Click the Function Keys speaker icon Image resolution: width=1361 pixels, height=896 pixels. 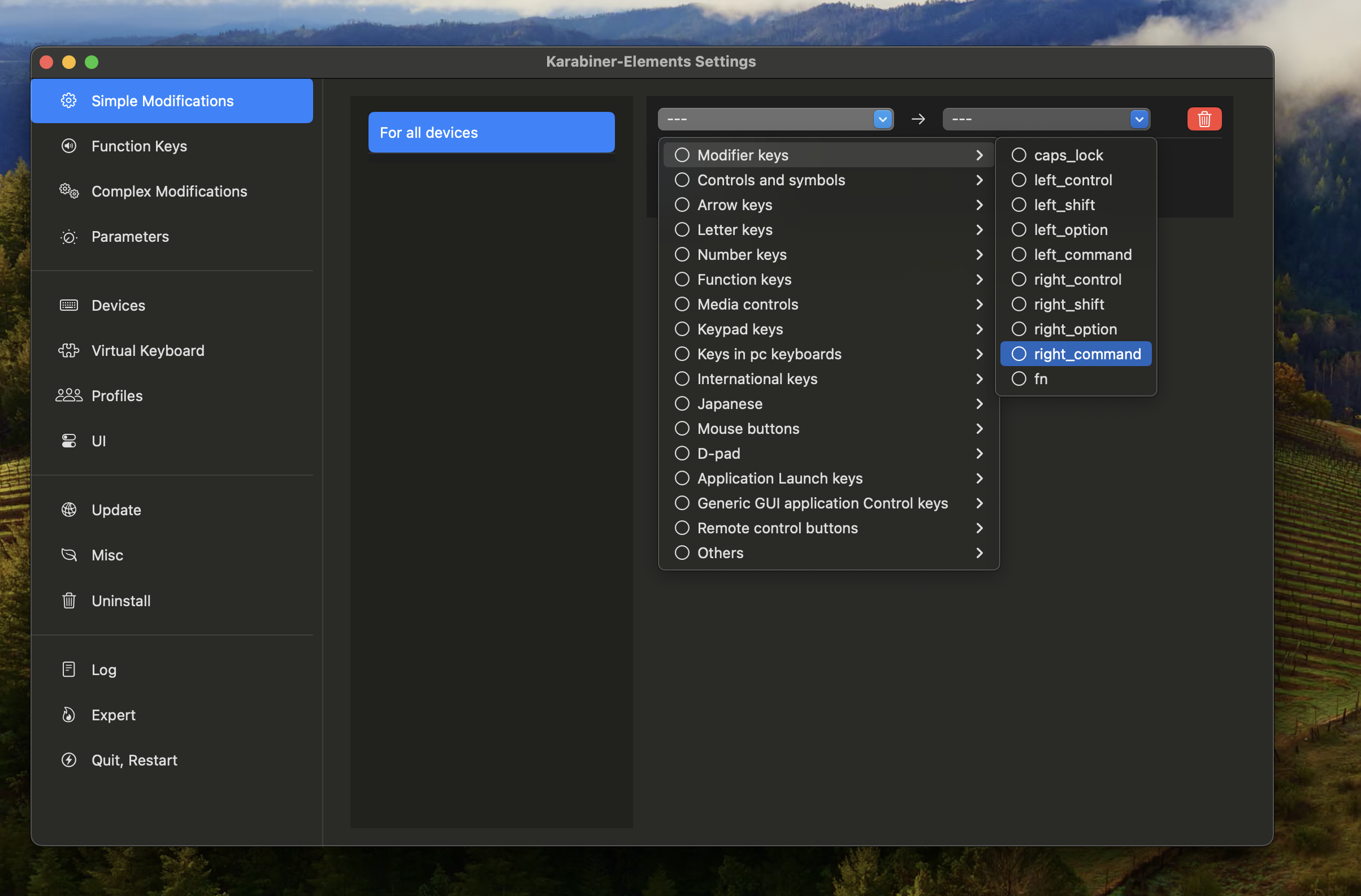68,146
